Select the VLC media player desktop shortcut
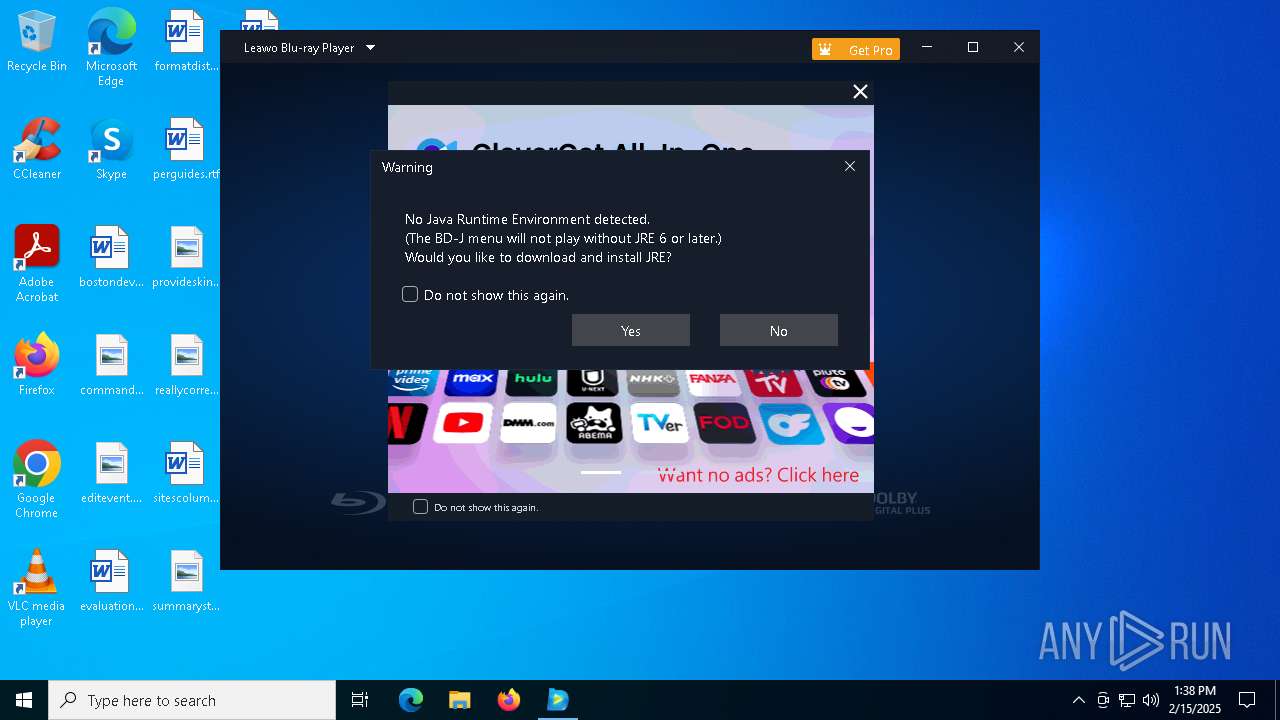 pyautogui.click(x=37, y=588)
